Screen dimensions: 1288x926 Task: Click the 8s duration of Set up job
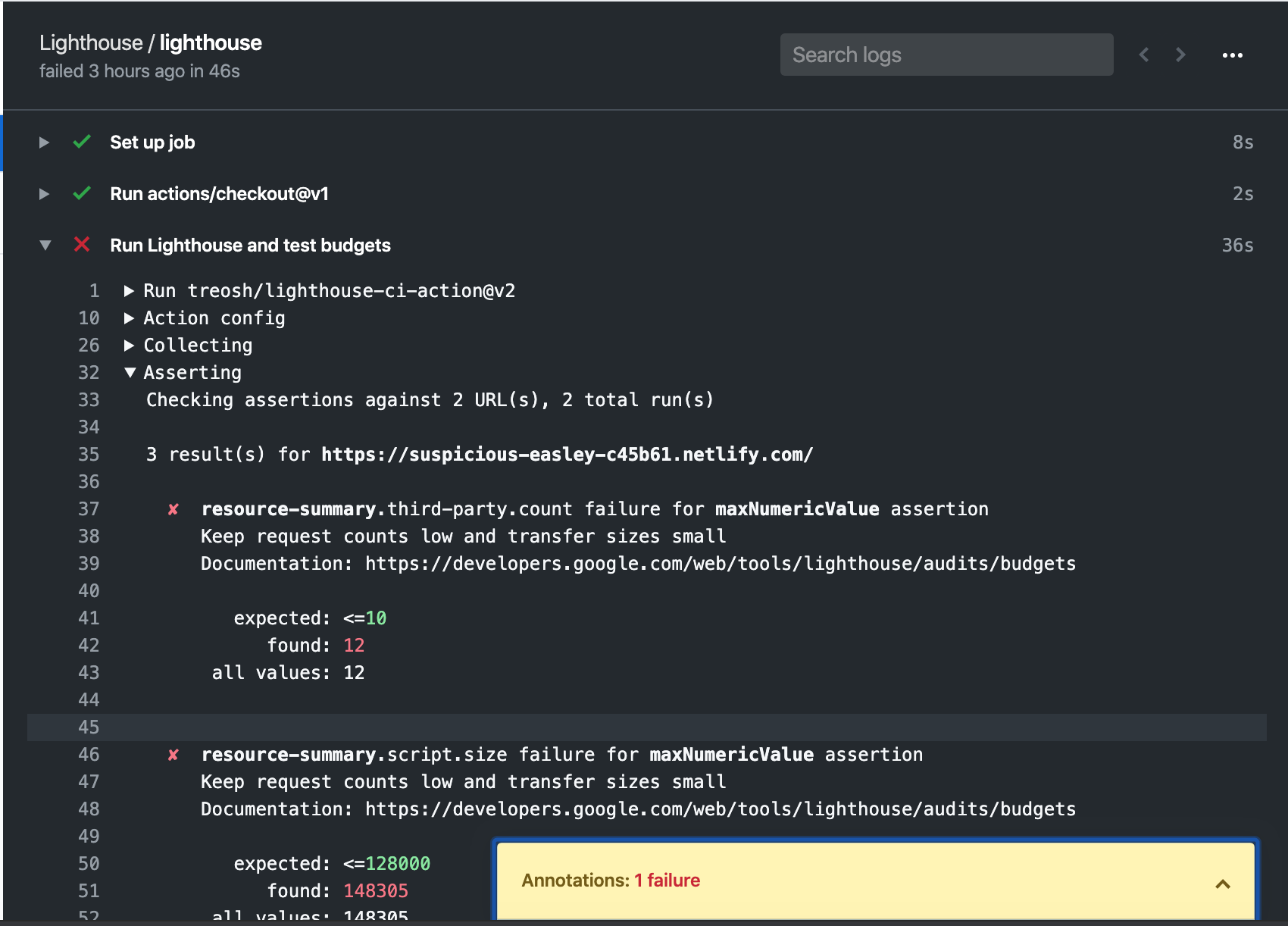pos(1243,142)
